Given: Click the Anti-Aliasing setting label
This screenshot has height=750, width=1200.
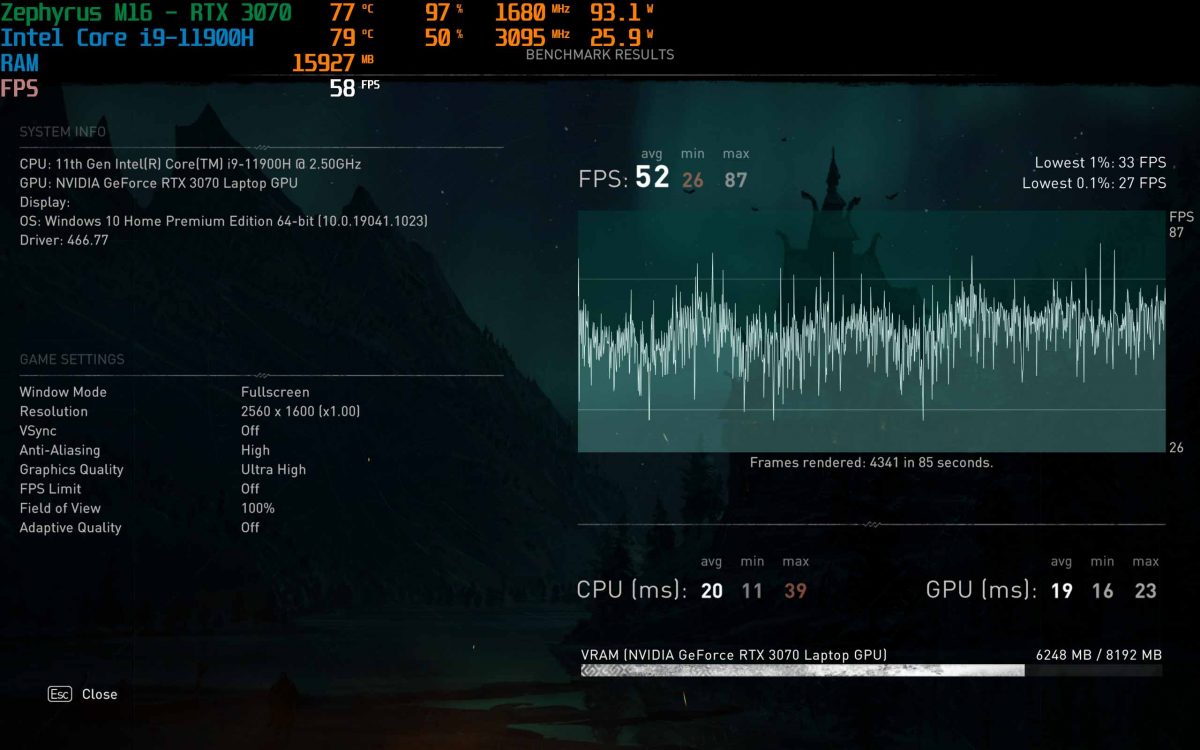Looking at the screenshot, I should click(60, 450).
